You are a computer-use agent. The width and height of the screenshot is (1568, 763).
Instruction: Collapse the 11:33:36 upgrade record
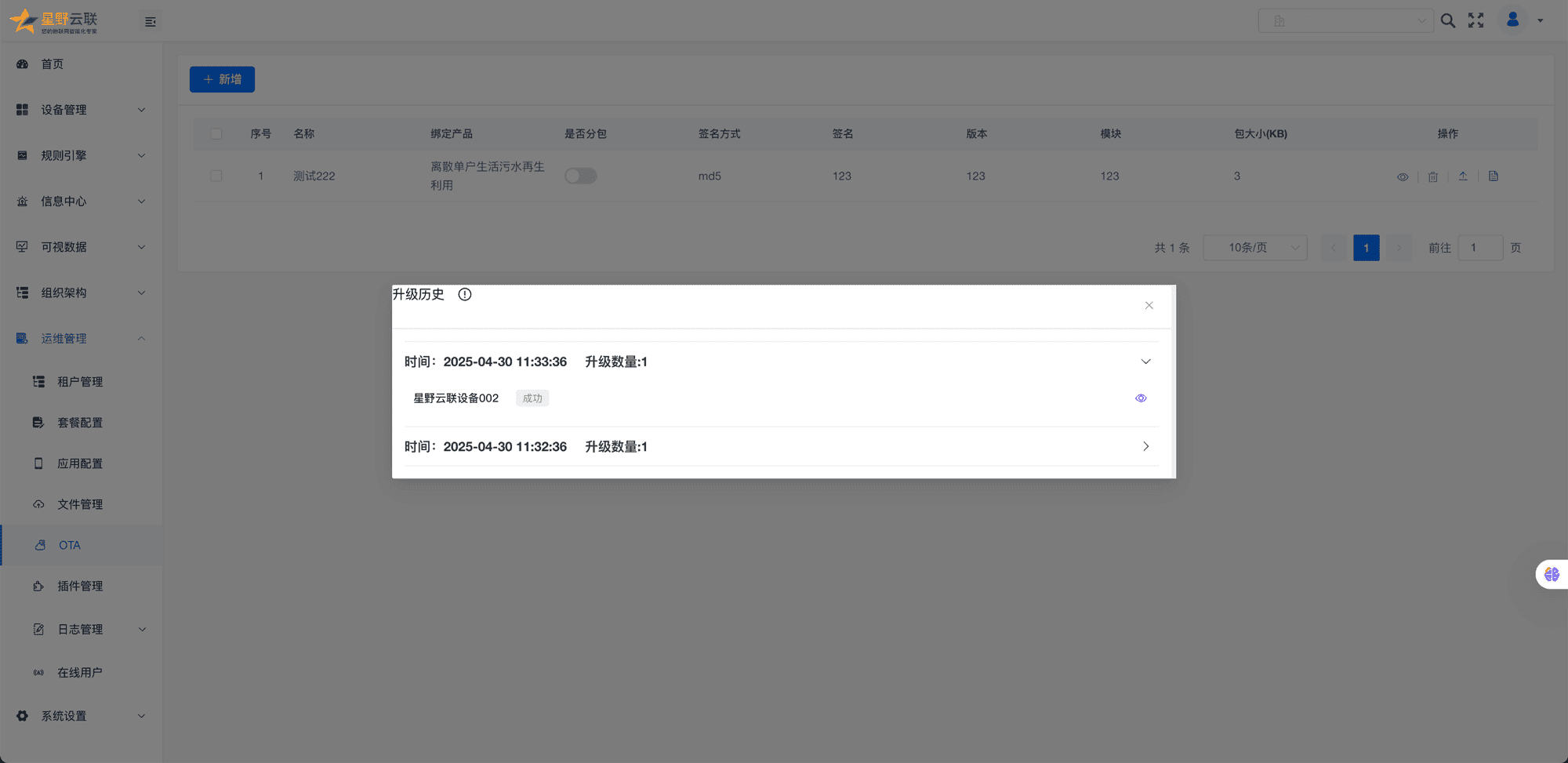(1145, 362)
